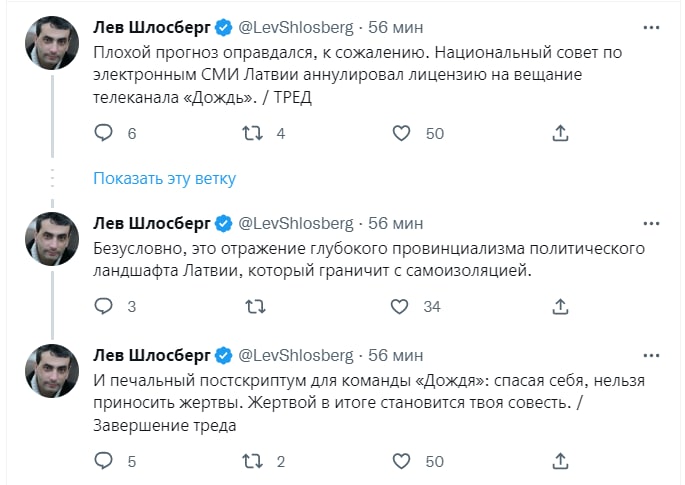Image resolution: width=685 pixels, height=485 pixels.
Task: Open more options on the last tweet
Action: [x=651, y=355]
